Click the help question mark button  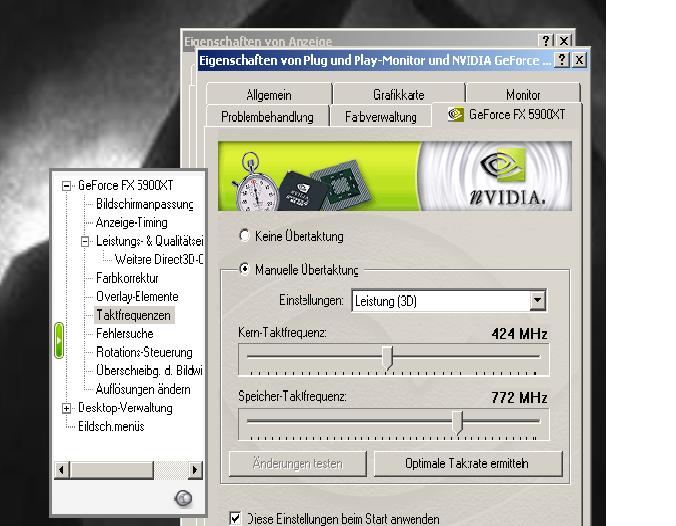(x=561, y=59)
